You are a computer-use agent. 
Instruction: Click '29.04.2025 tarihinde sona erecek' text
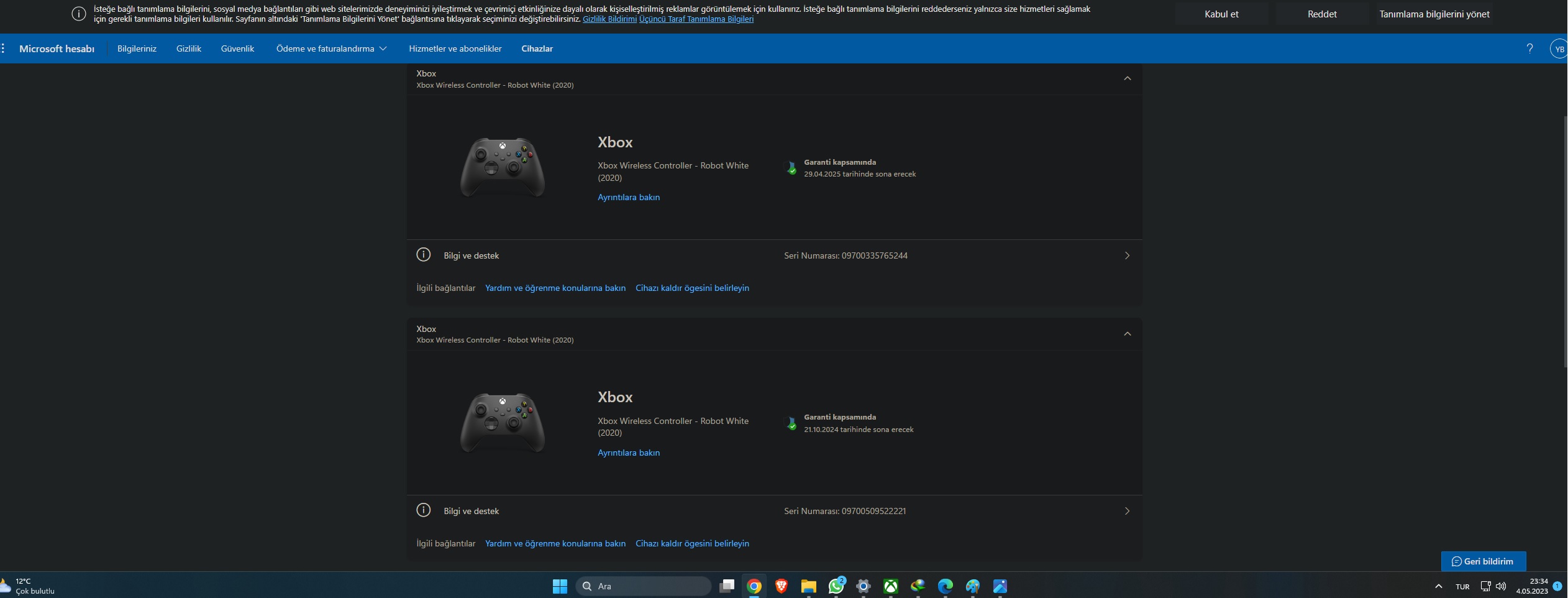click(x=860, y=174)
